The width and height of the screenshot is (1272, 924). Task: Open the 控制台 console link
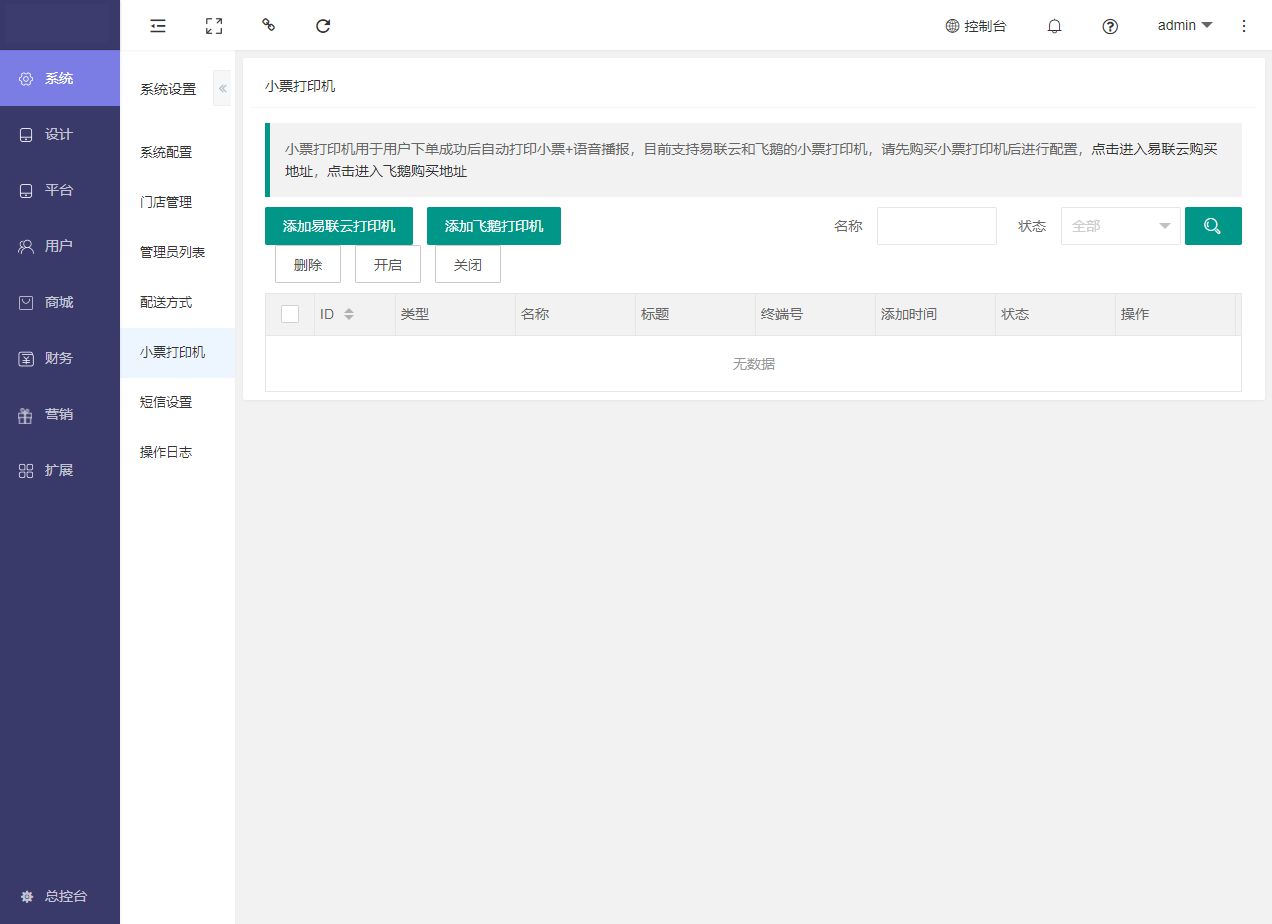(976, 26)
